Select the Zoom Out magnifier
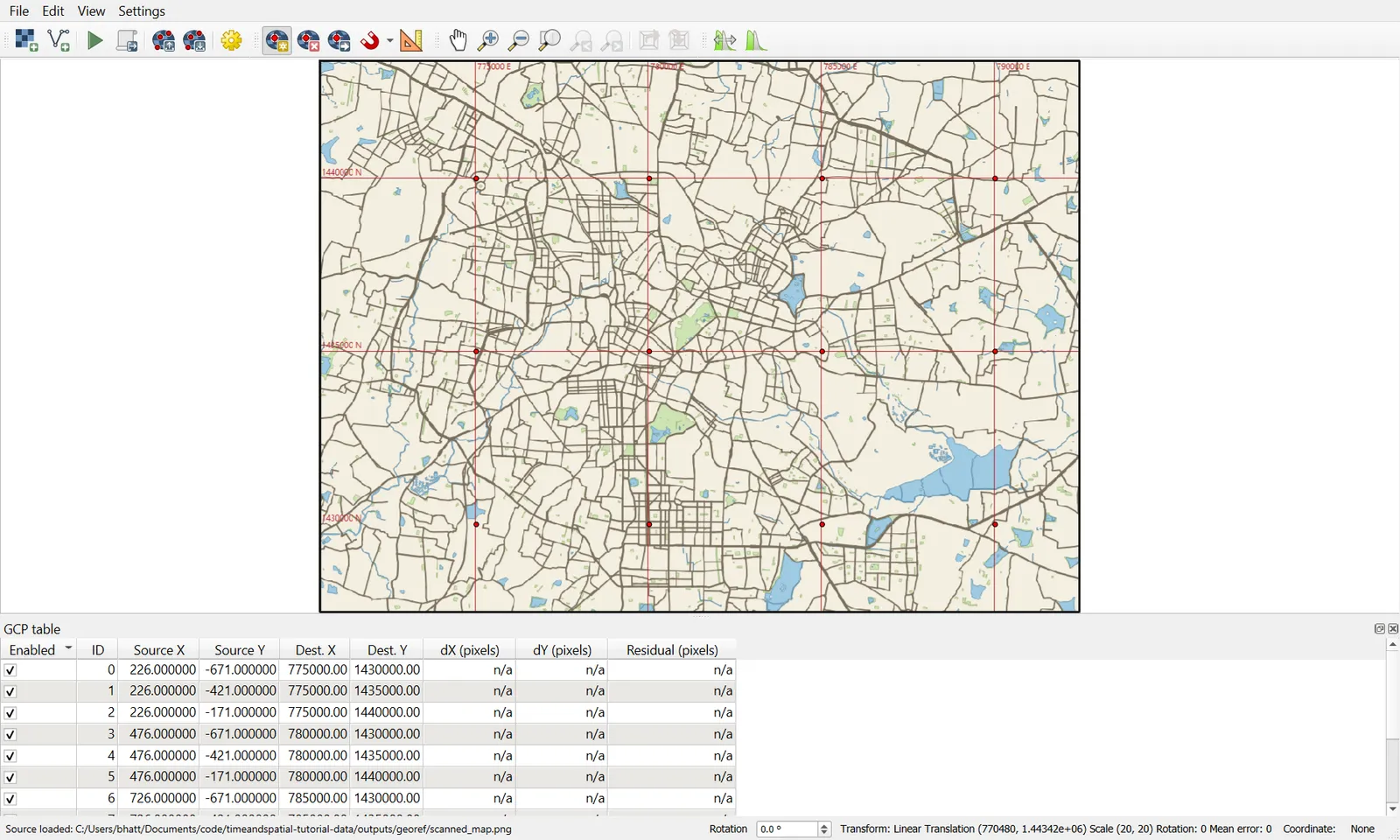The width and height of the screenshot is (1400, 840). coord(519,40)
